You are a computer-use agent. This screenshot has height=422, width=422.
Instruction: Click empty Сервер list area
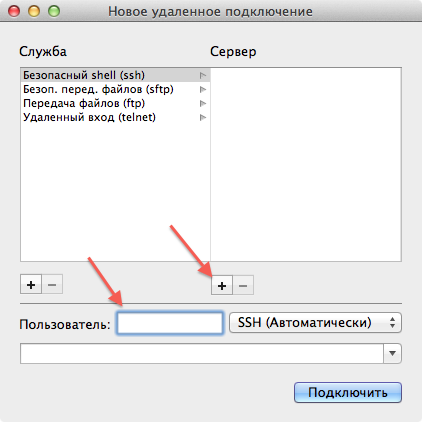click(306, 165)
